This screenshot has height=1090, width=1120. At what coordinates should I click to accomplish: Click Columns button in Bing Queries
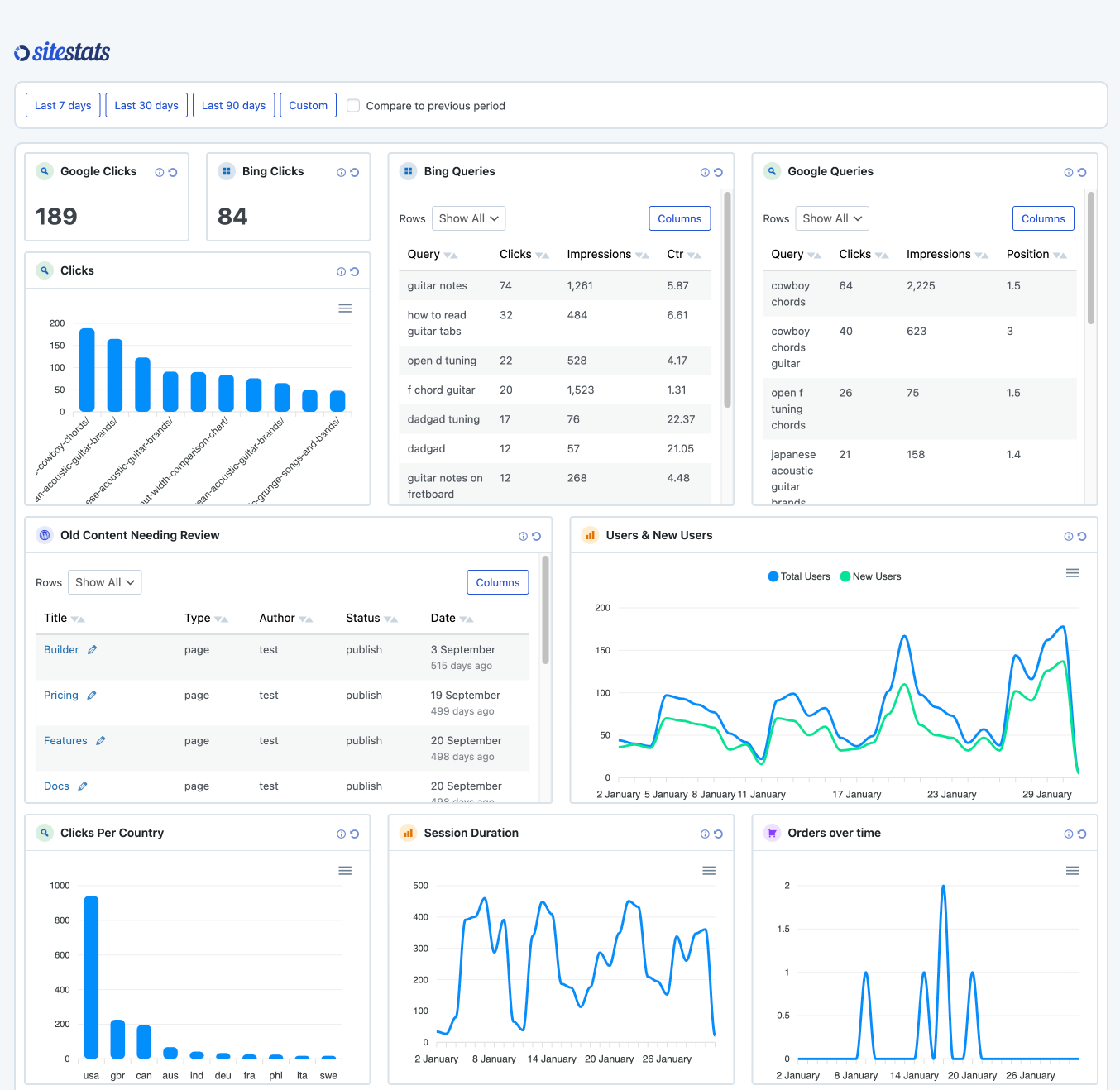(x=679, y=218)
